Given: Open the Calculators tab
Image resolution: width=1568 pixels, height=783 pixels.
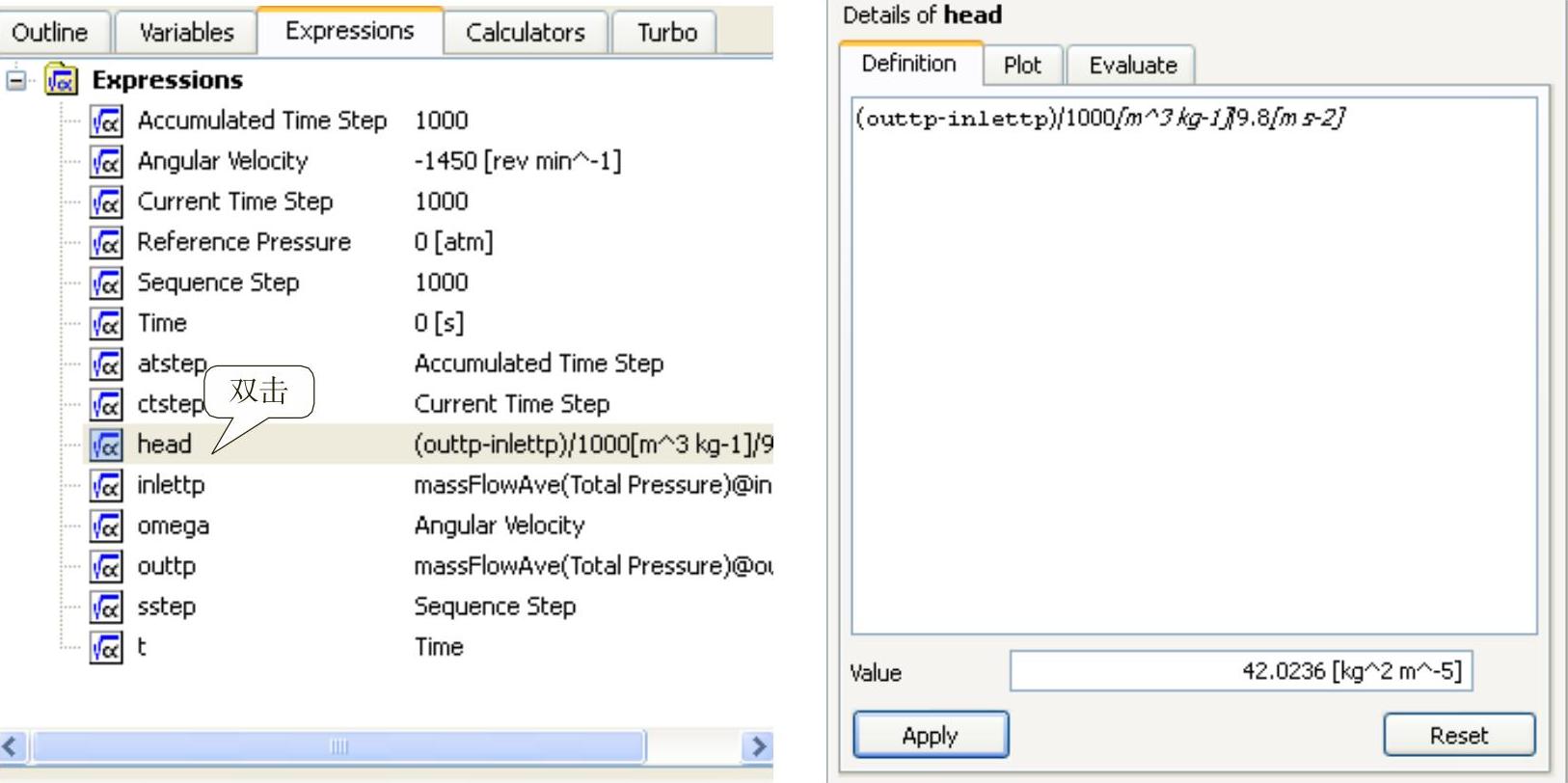Looking at the screenshot, I should (526, 32).
